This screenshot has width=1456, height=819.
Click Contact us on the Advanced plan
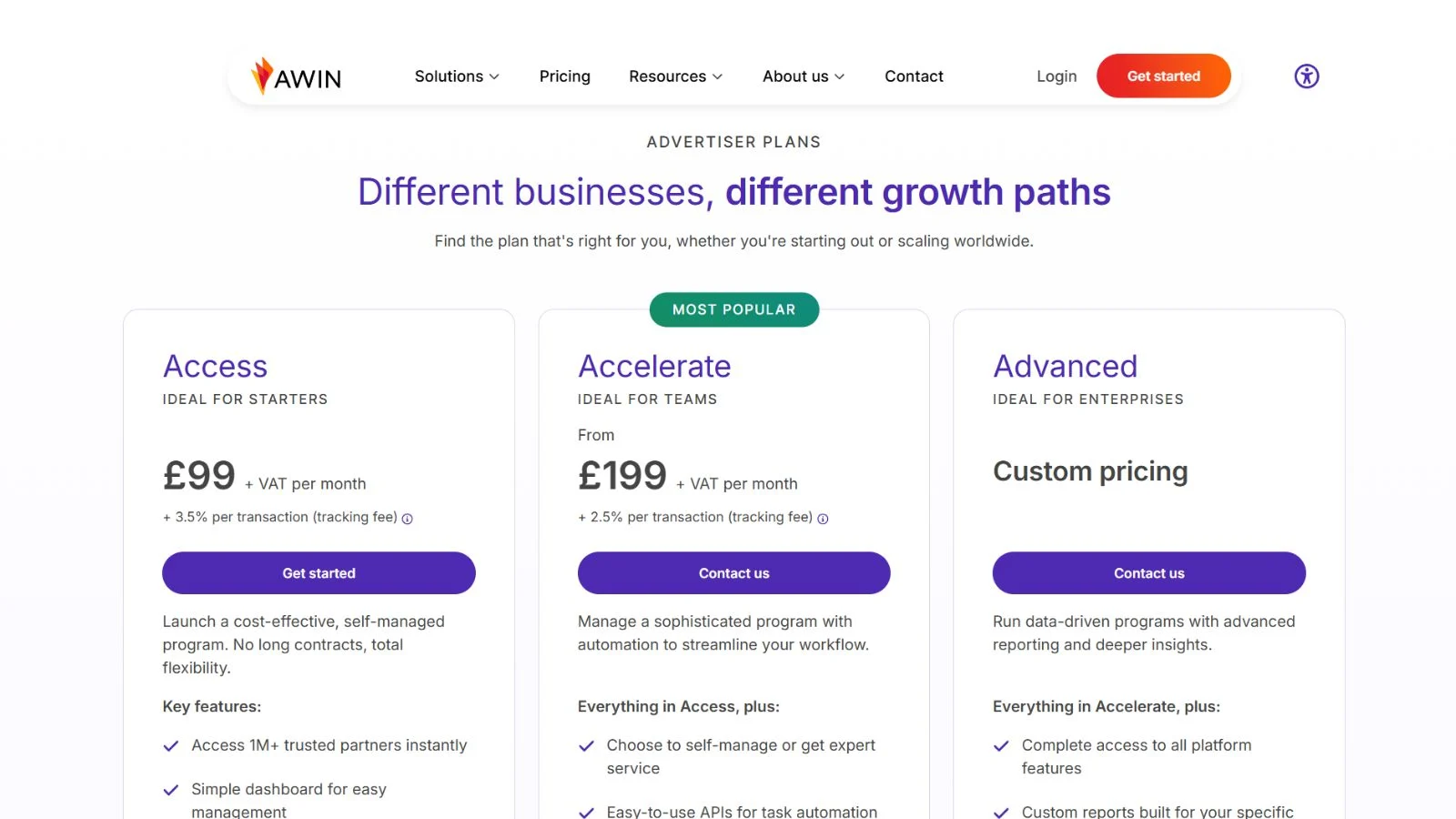click(1148, 573)
